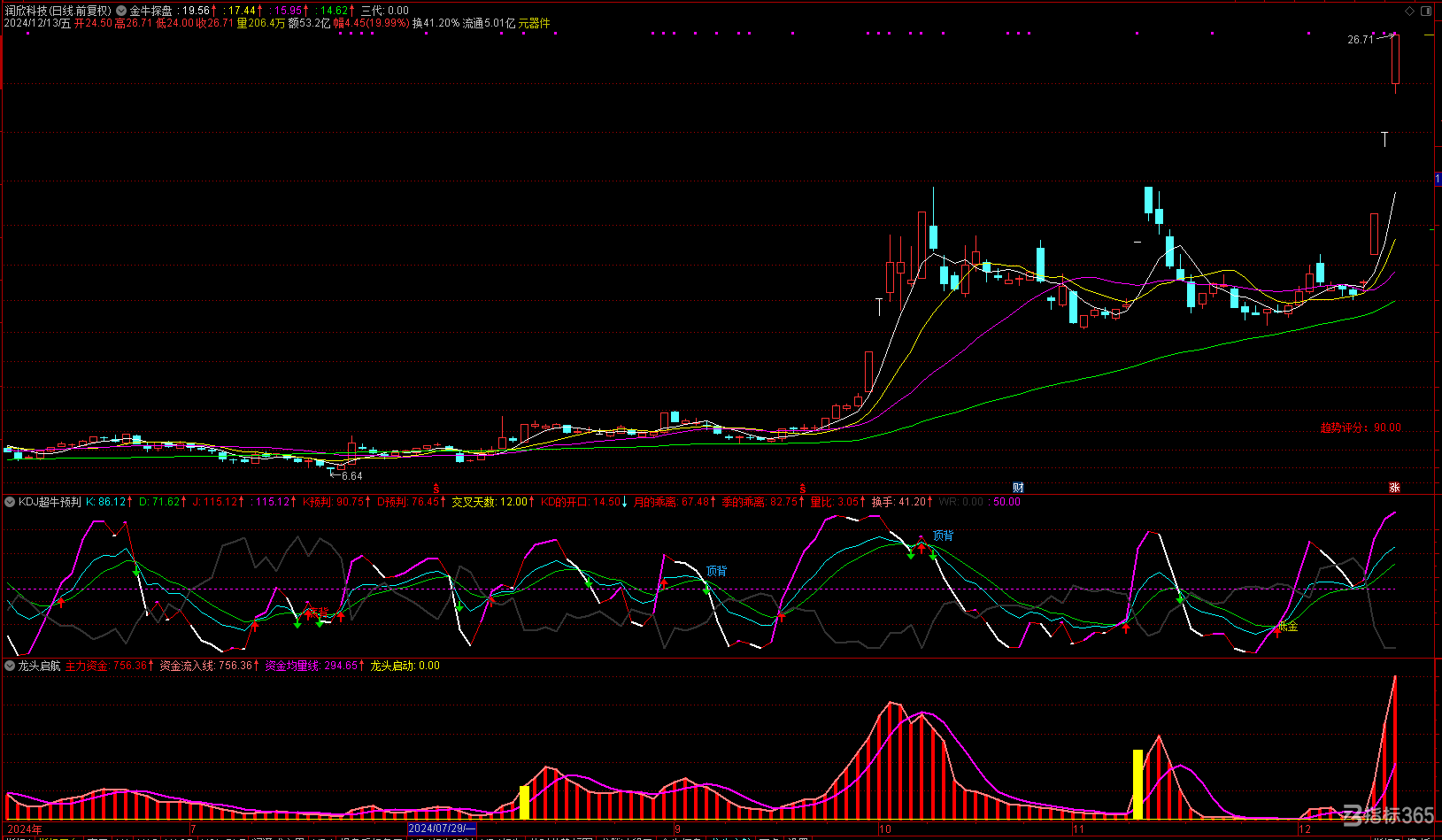The width and height of the screenshot is (1442, 840).
Task: Click the stock name 润欣科技(日线,前复权)
Action: tap(58, 11)
